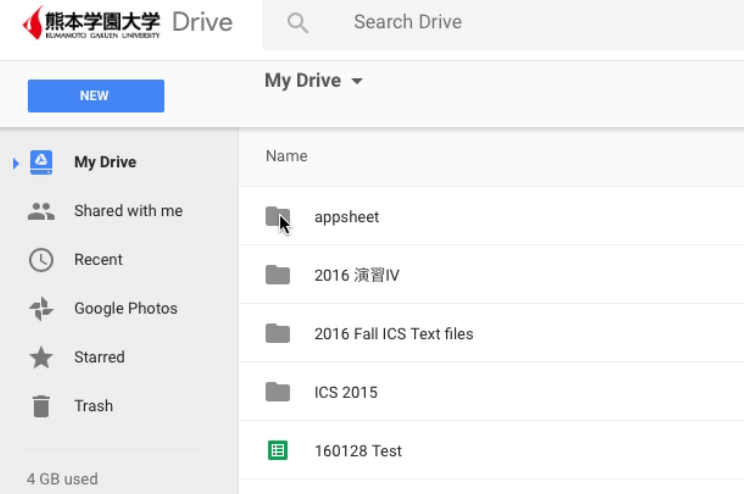
Task: Click the My Drive sidebar icon
Action: click(41, 162)
